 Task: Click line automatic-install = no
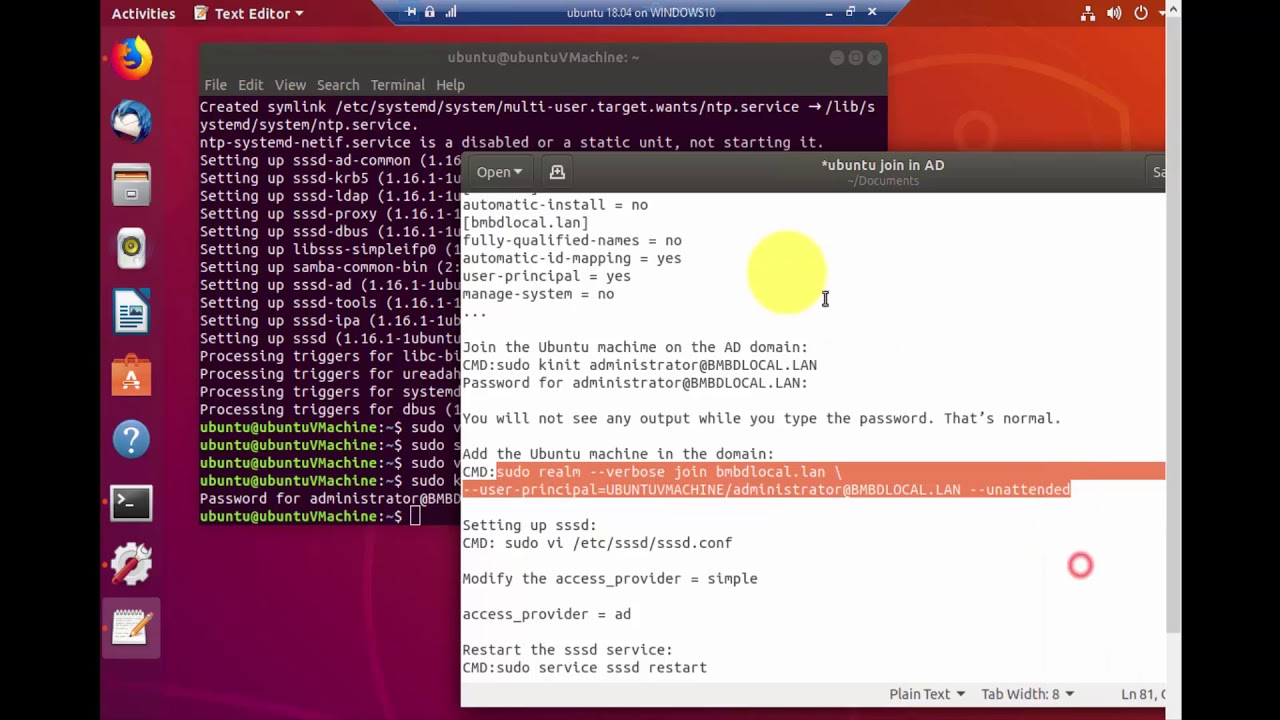coord(555,205)
